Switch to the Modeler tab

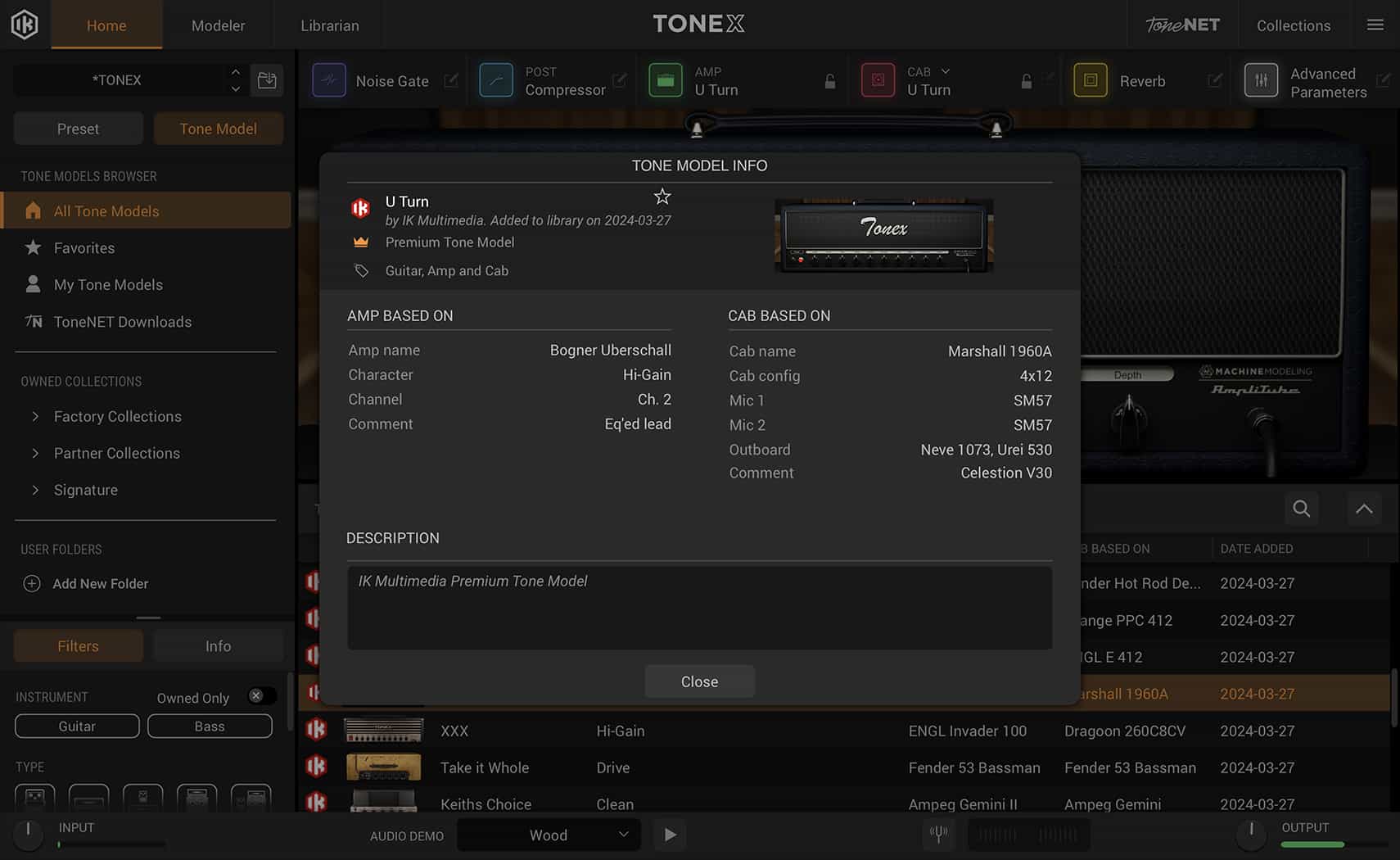pos(217,25)
